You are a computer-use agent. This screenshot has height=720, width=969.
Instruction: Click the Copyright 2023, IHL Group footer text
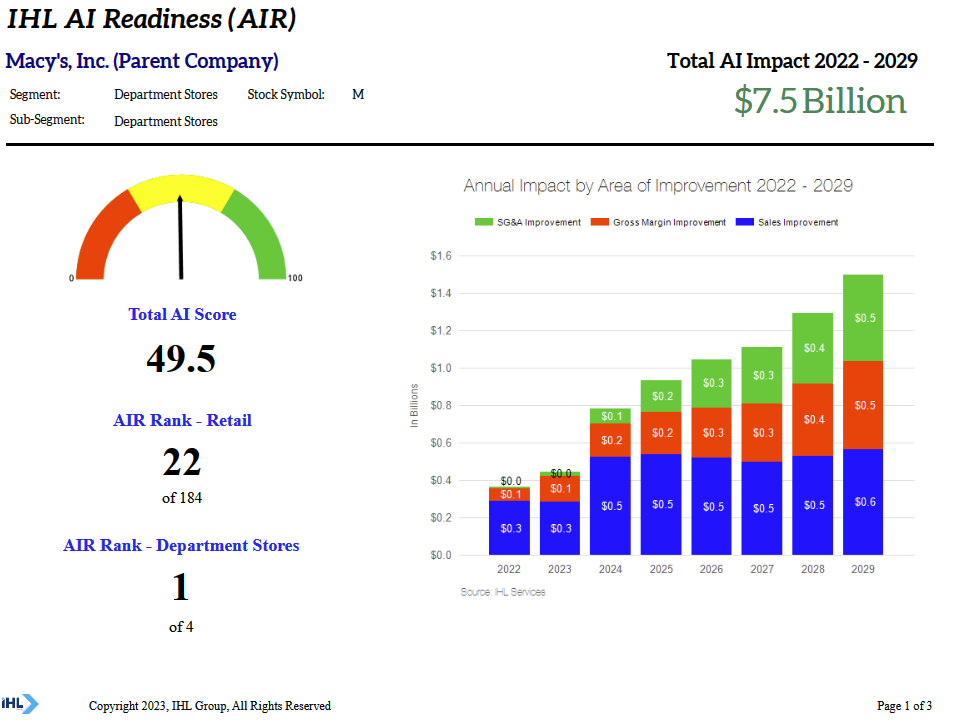pyautogui.click(x=209, y=706)
